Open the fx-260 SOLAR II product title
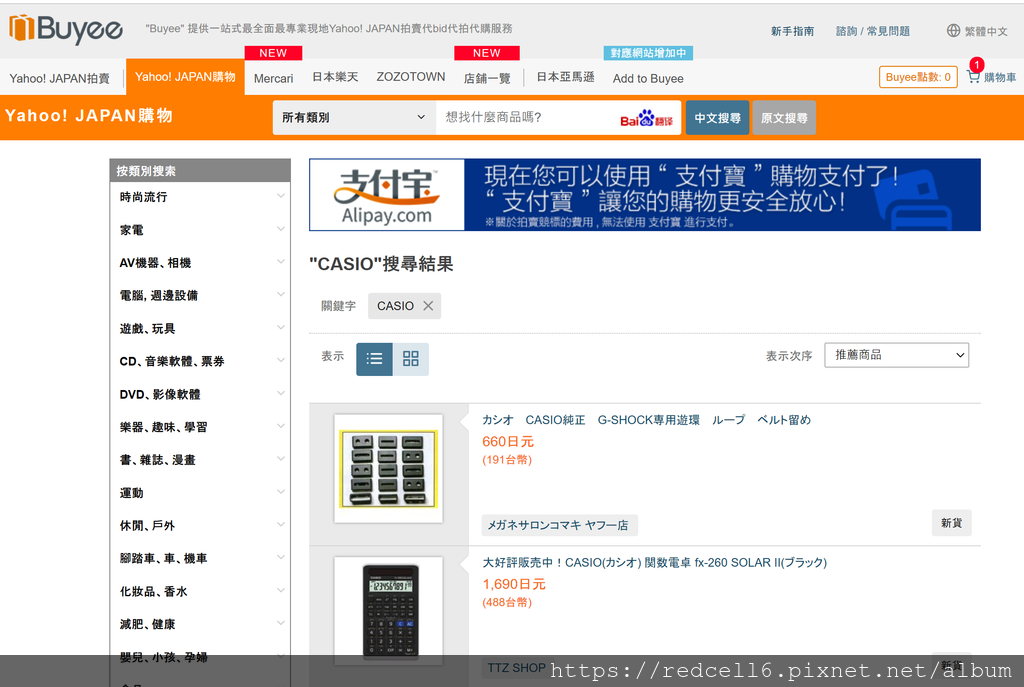 654,562
